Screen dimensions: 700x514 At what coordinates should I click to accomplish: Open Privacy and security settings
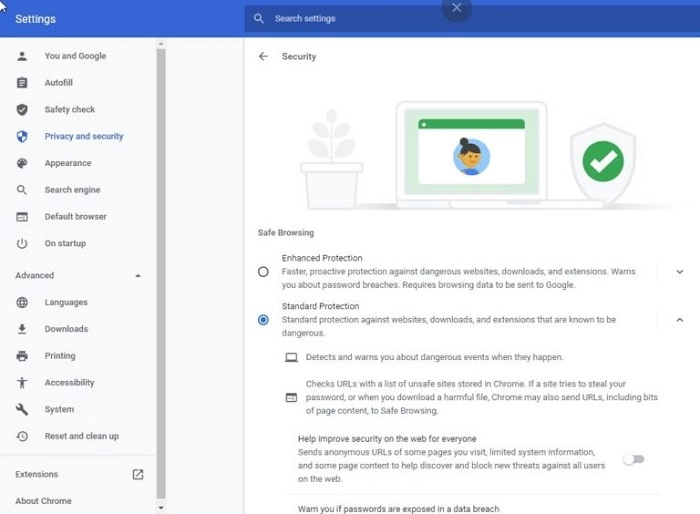pos(84,137)
